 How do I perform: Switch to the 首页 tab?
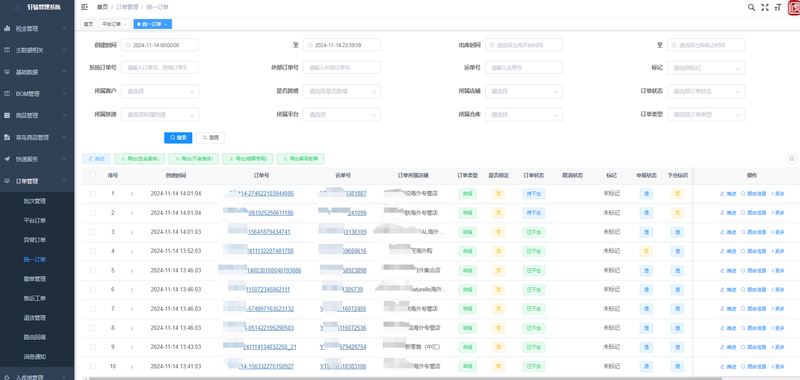[89, 24]
